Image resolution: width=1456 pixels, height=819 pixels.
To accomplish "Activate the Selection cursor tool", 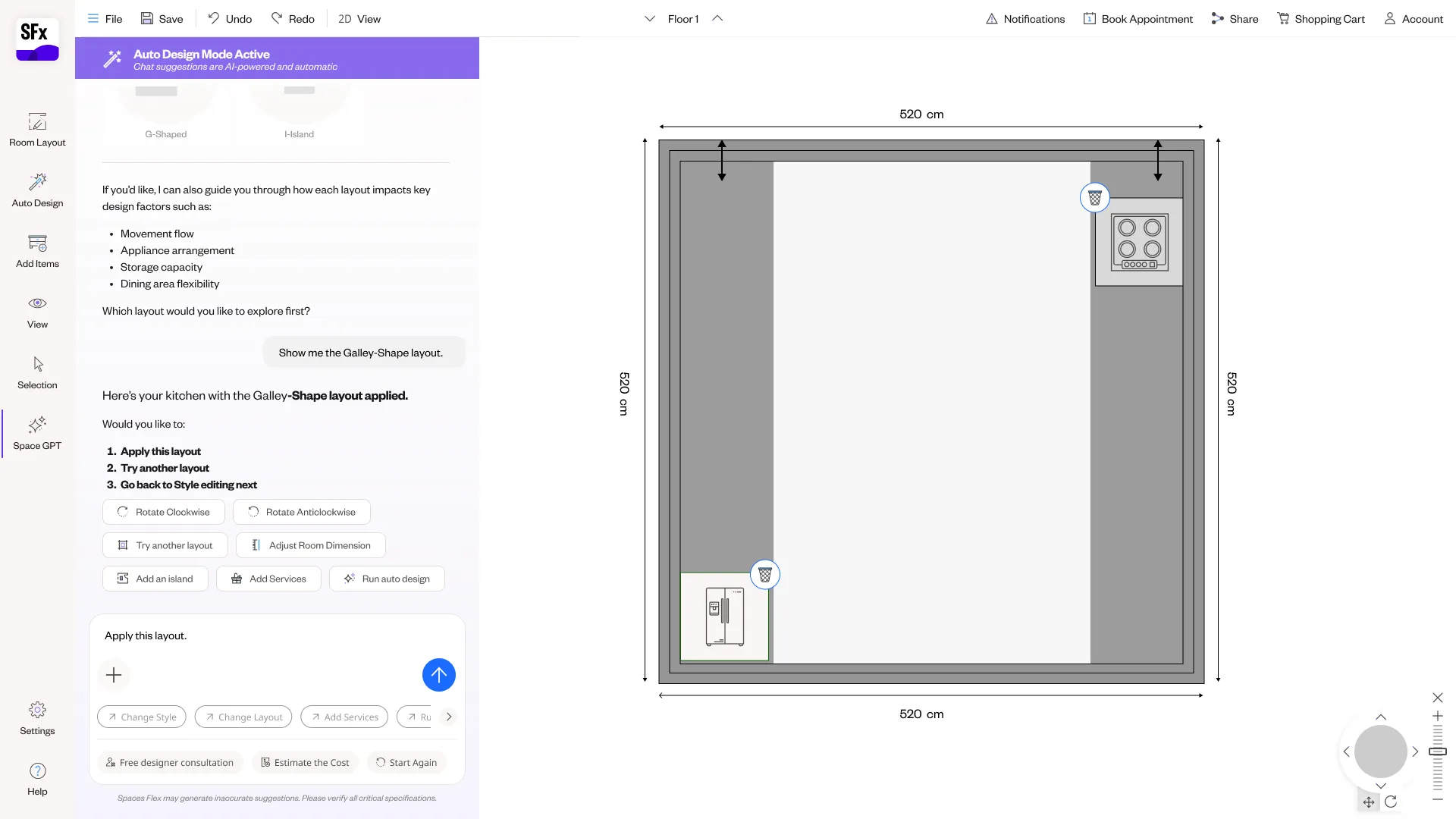I will (x=37, y=372).
